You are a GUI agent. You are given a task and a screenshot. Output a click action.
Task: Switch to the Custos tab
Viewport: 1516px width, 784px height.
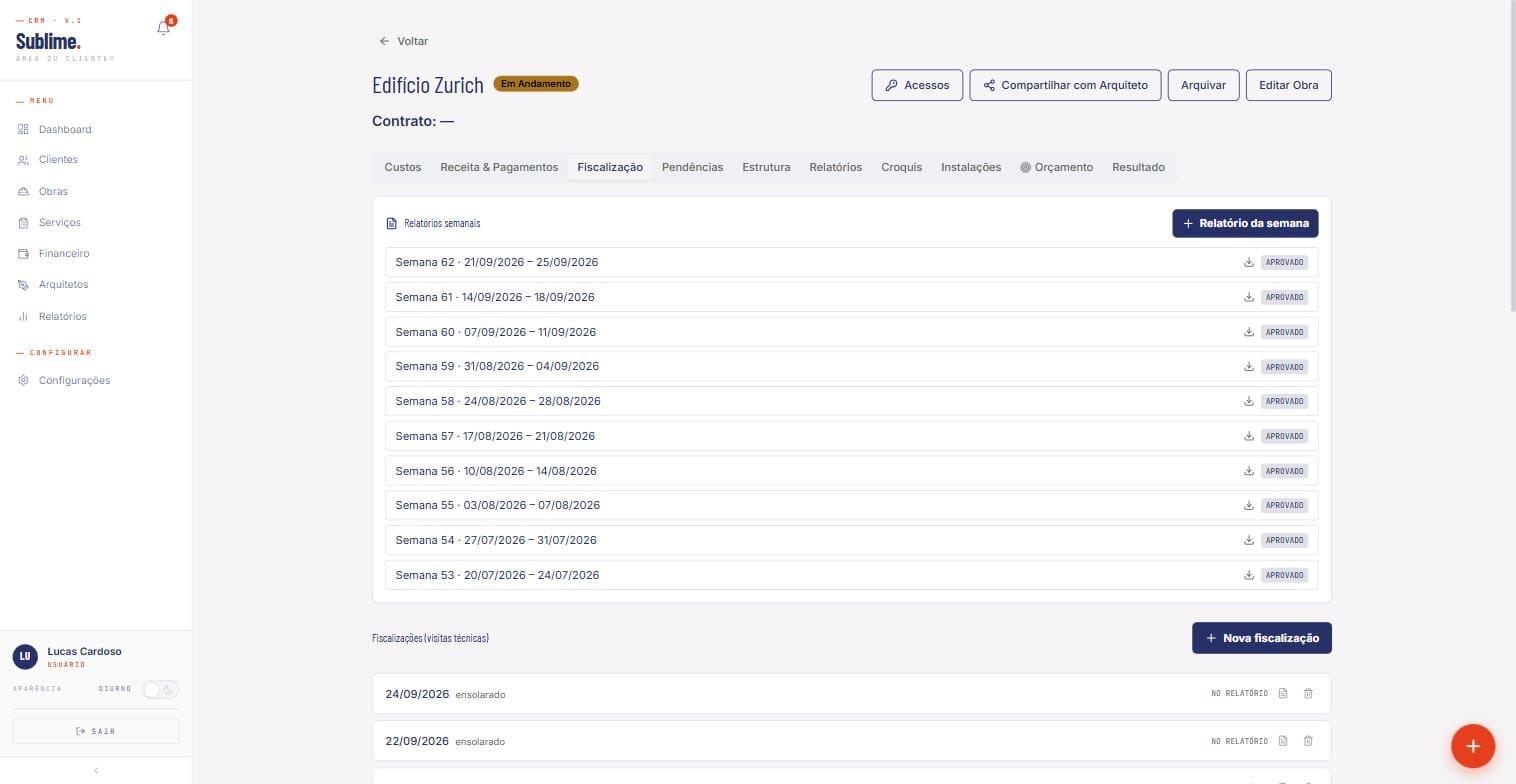click(403, 167)
